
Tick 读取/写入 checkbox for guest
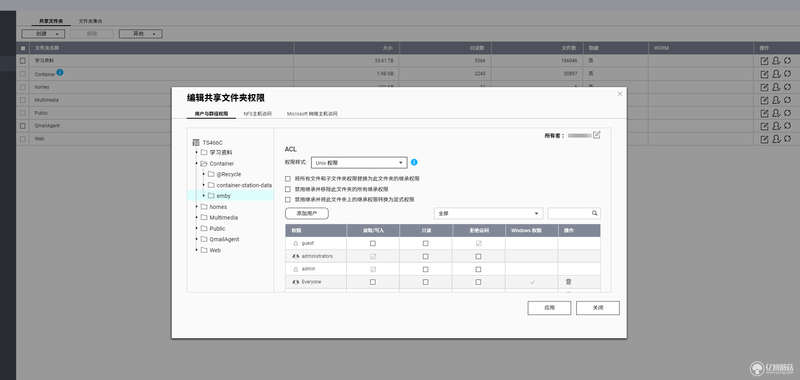[373, 243]
